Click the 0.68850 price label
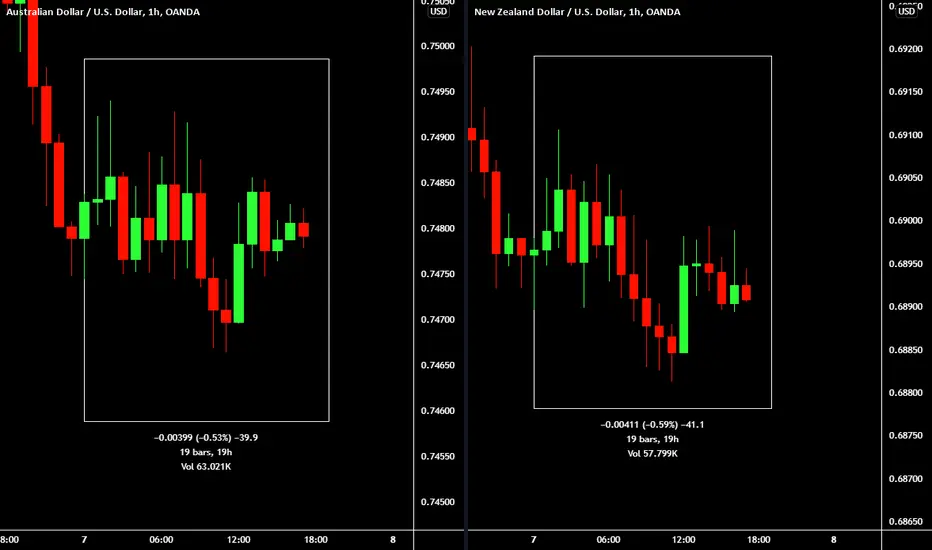932x550 pixels. coord(906,350)
